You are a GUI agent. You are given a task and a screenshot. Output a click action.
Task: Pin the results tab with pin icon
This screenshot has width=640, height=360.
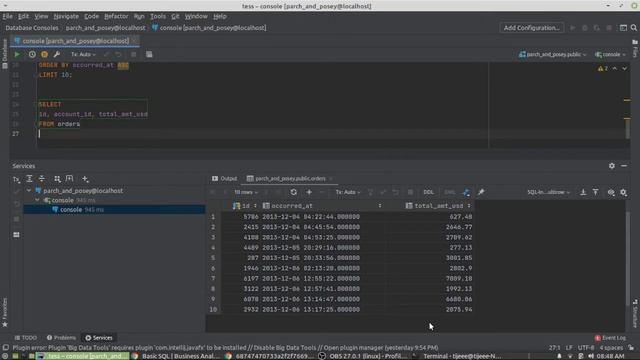click(481, 192)
